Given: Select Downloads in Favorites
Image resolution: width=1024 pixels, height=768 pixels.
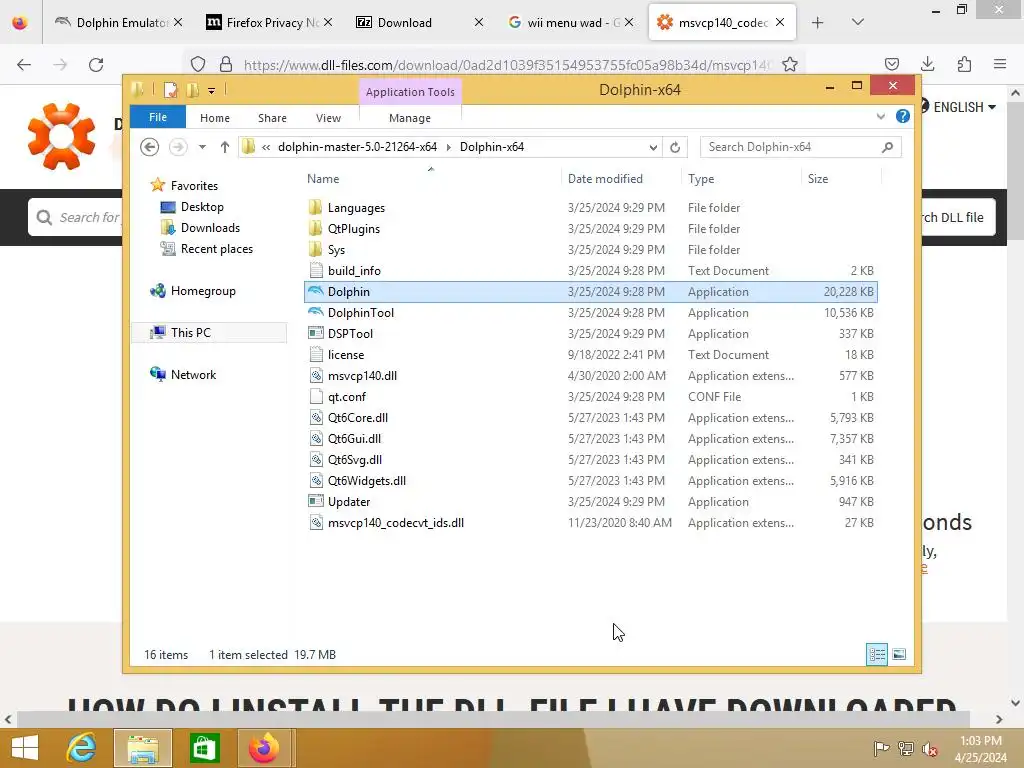Looking at the screenshot, I should (x=210, y=228).
